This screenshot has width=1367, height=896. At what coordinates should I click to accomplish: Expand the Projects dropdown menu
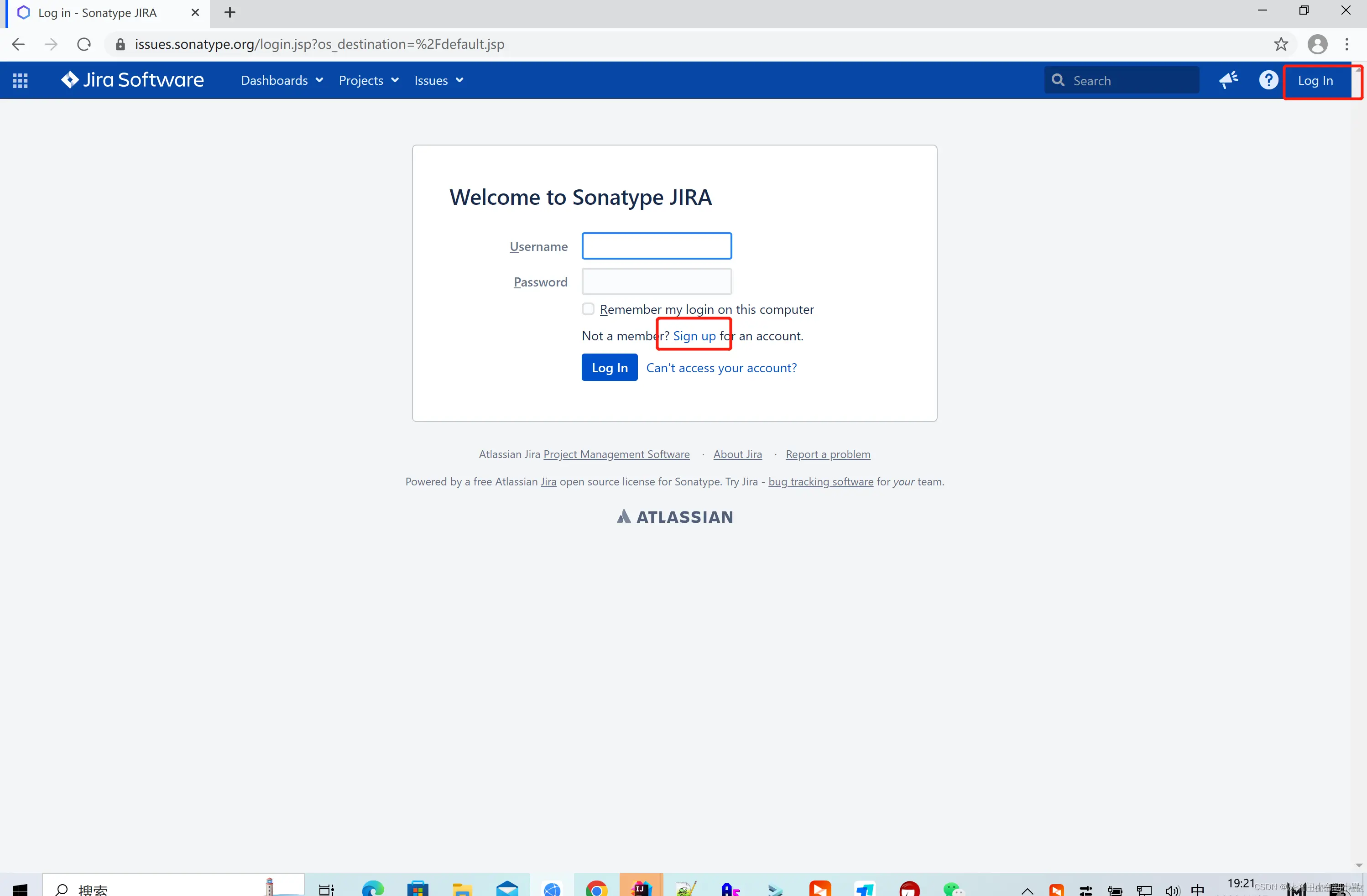pyautogui.click(x=369, y=80)
